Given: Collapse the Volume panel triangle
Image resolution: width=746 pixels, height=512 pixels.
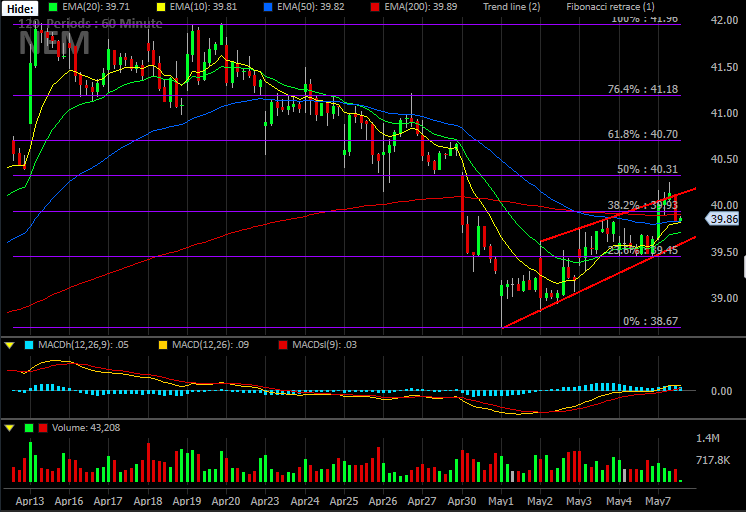Looking at the screenshot, I should coord(10,428).
